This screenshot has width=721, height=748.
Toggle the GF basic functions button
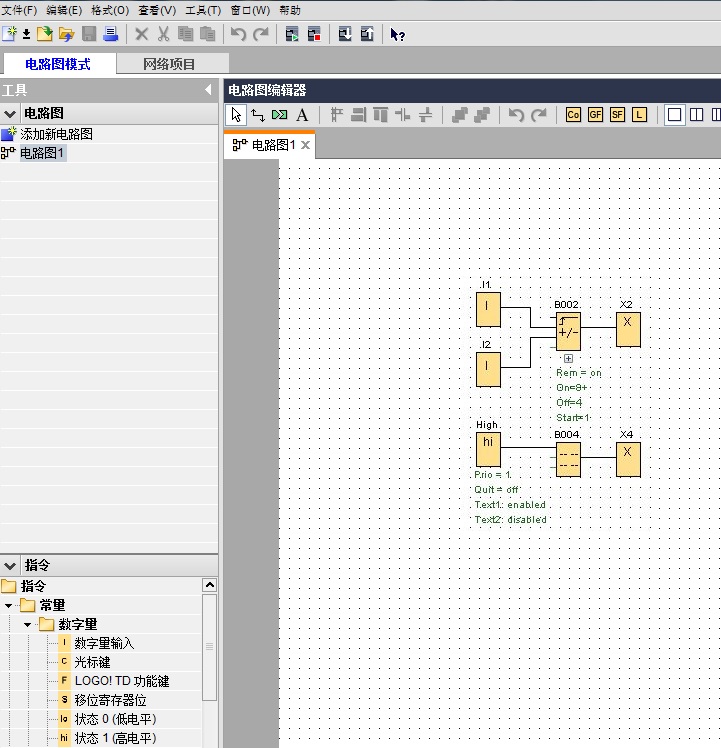click(595, 115)
